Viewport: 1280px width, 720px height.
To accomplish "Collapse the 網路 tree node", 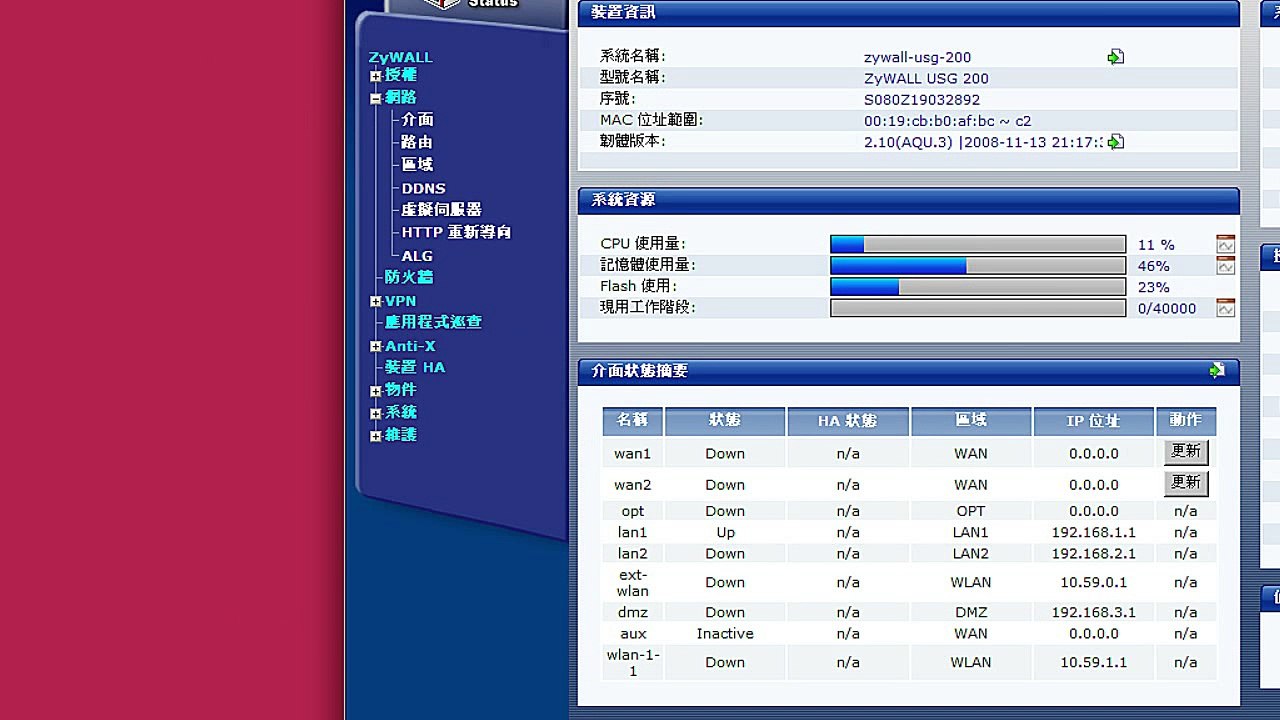I will (376, 99).
